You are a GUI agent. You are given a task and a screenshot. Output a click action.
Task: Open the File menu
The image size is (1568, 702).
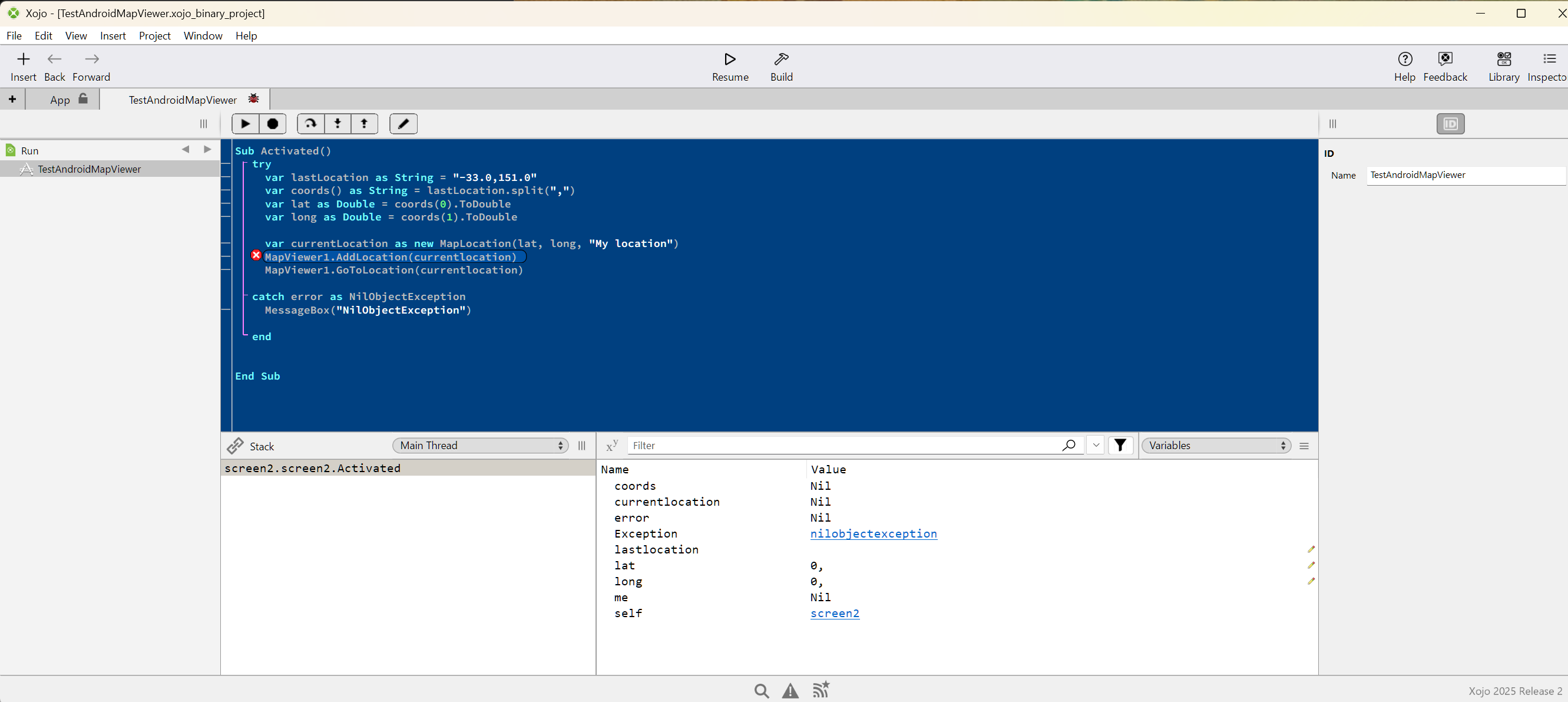click(14, 35)
